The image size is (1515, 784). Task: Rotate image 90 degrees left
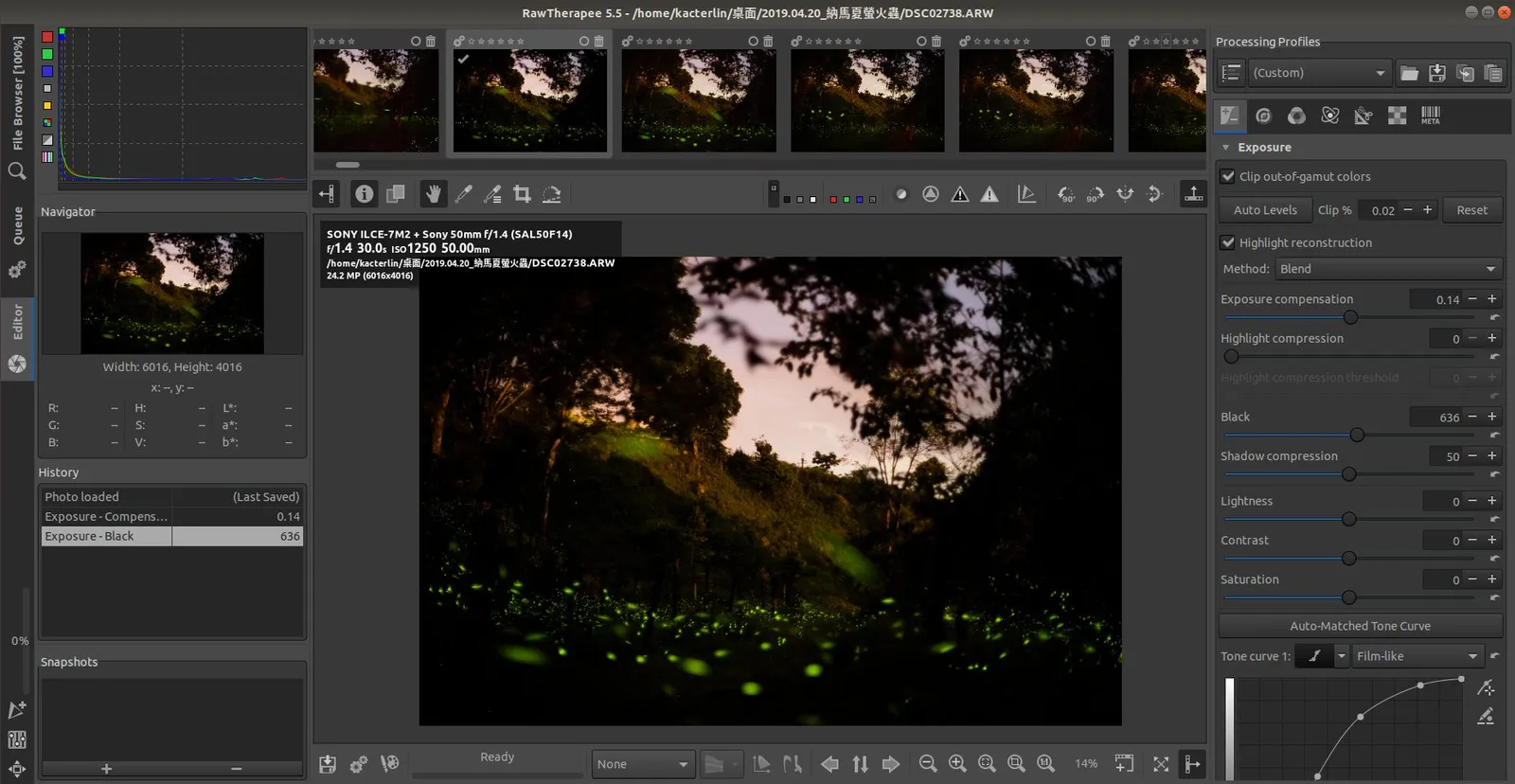(x=1066, y=194)
